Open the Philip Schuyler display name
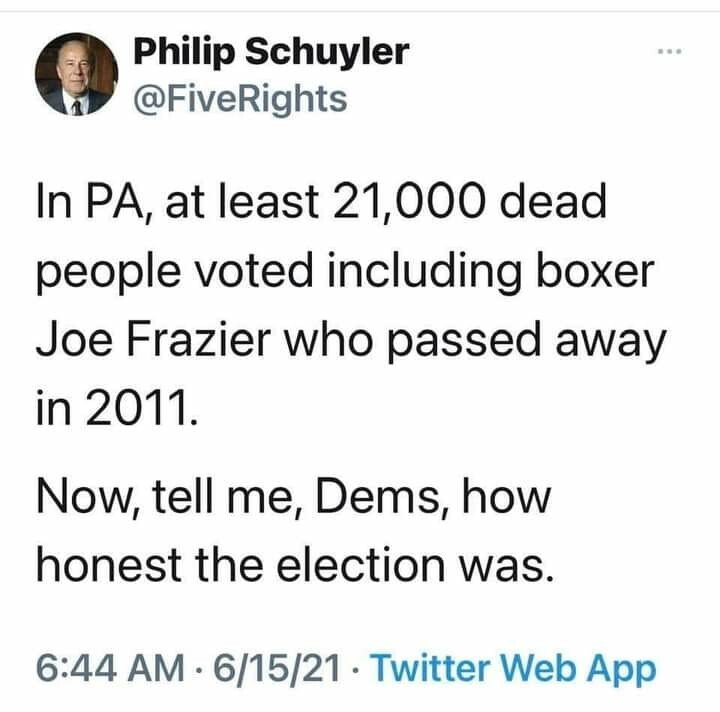 271,50
